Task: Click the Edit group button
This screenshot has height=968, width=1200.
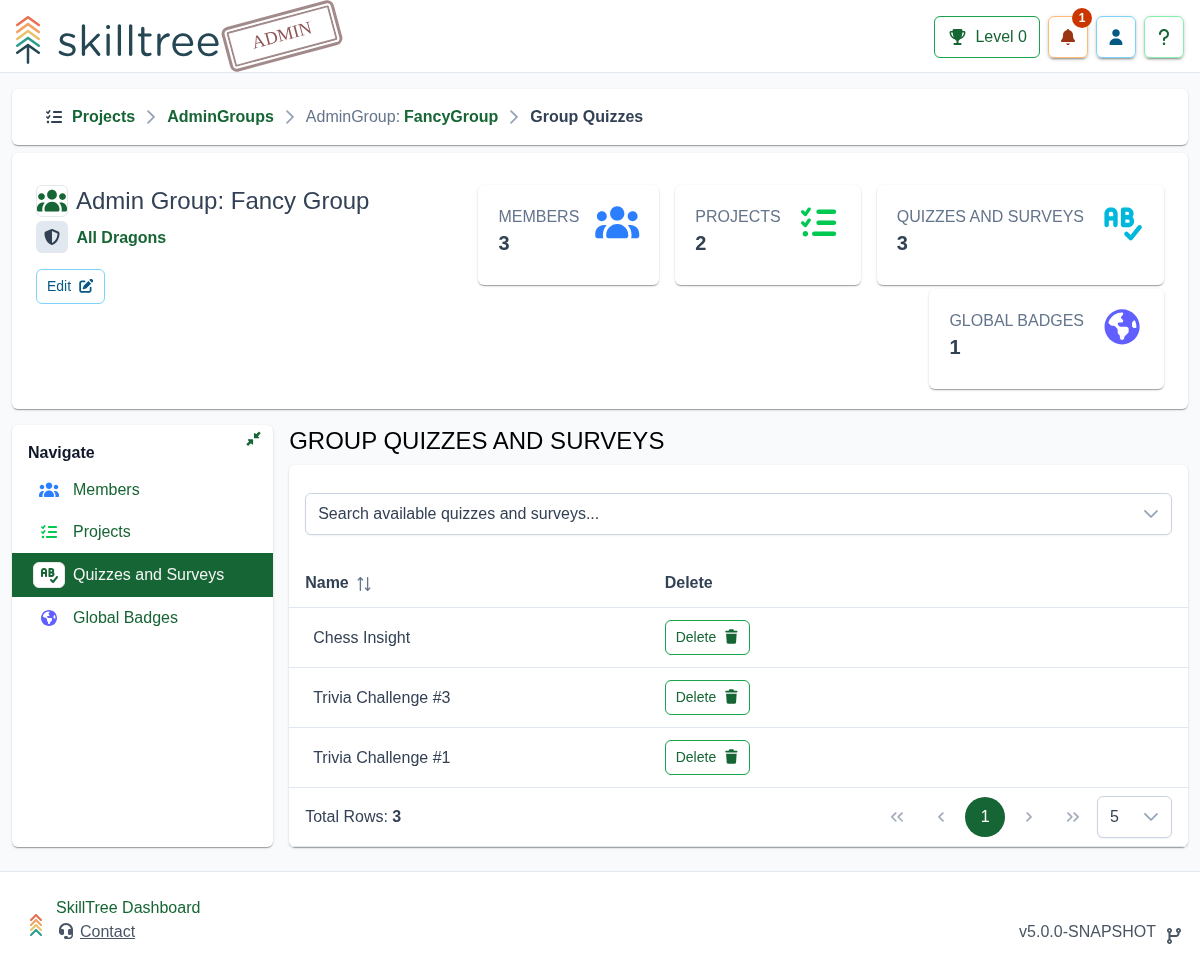Action: tap(70, 286)
